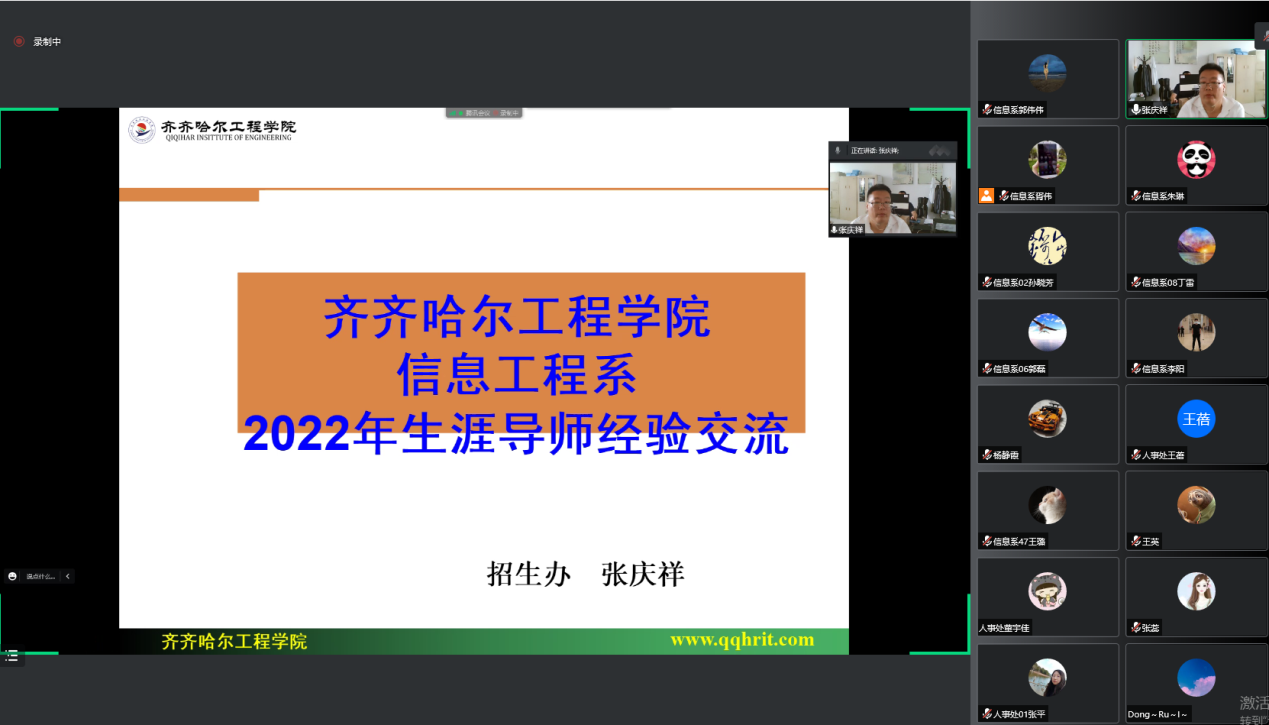Click muted mic icon for 信息系郭伟伟

tap(987, 110)
